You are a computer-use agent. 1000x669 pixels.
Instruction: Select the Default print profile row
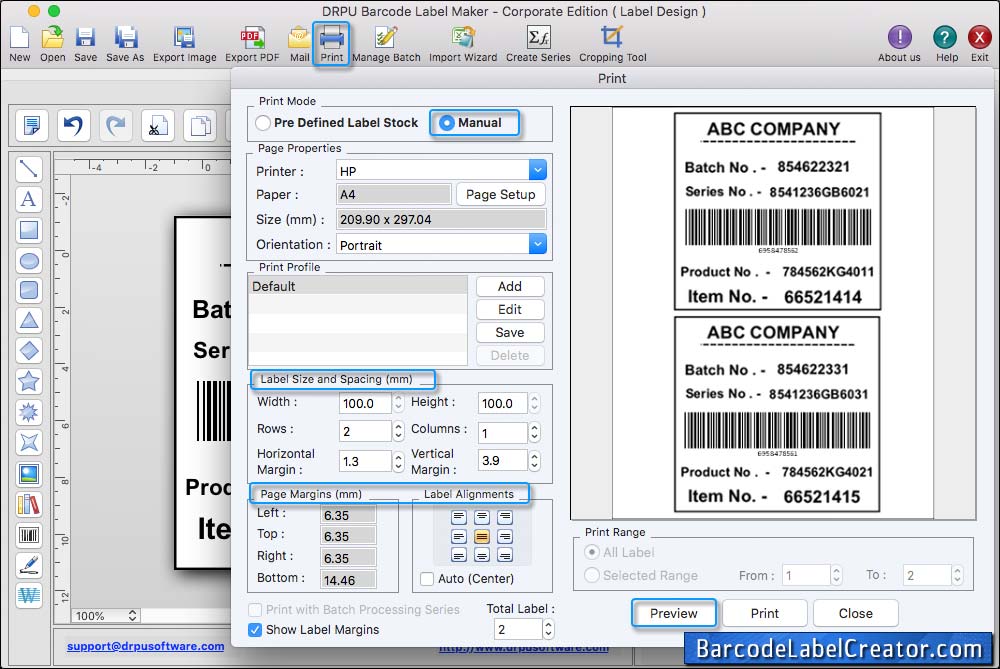[358, 286]
